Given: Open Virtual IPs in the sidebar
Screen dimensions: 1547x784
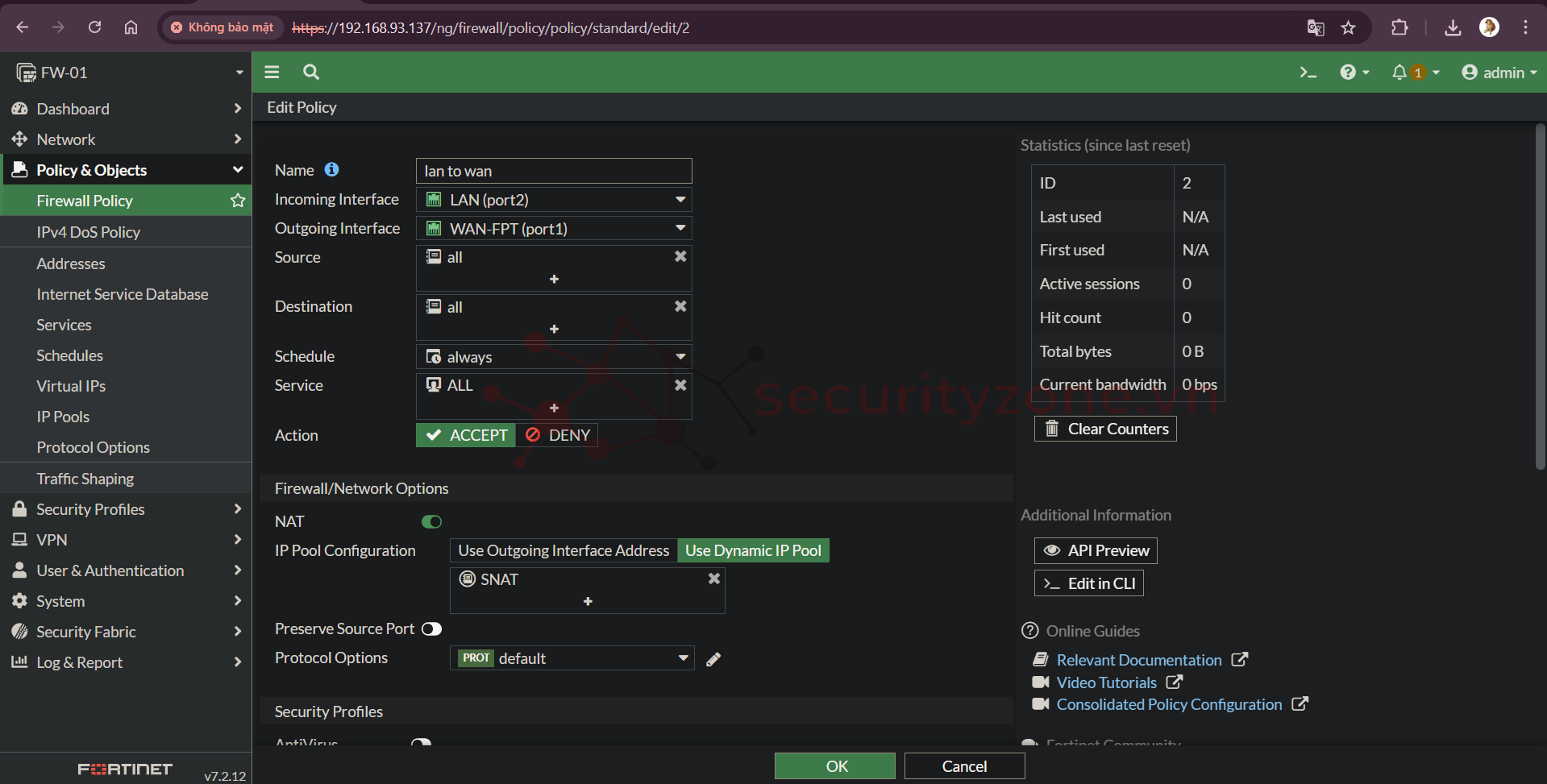Looking at the screenshot, I should click(71, 386).
